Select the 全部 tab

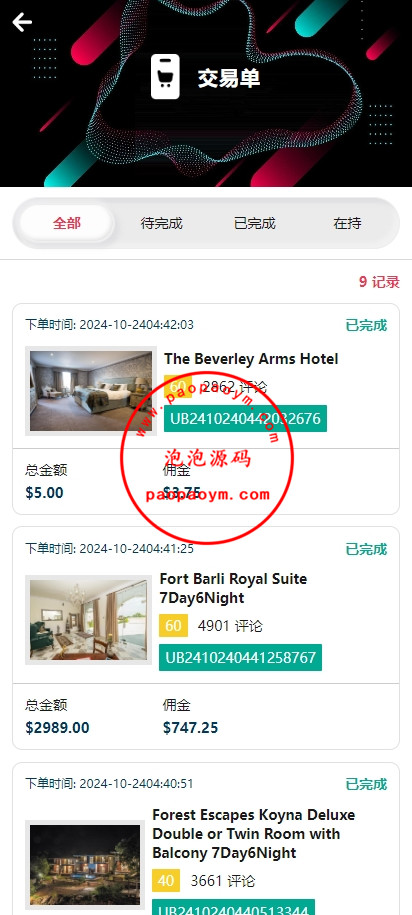click(67, 223)
